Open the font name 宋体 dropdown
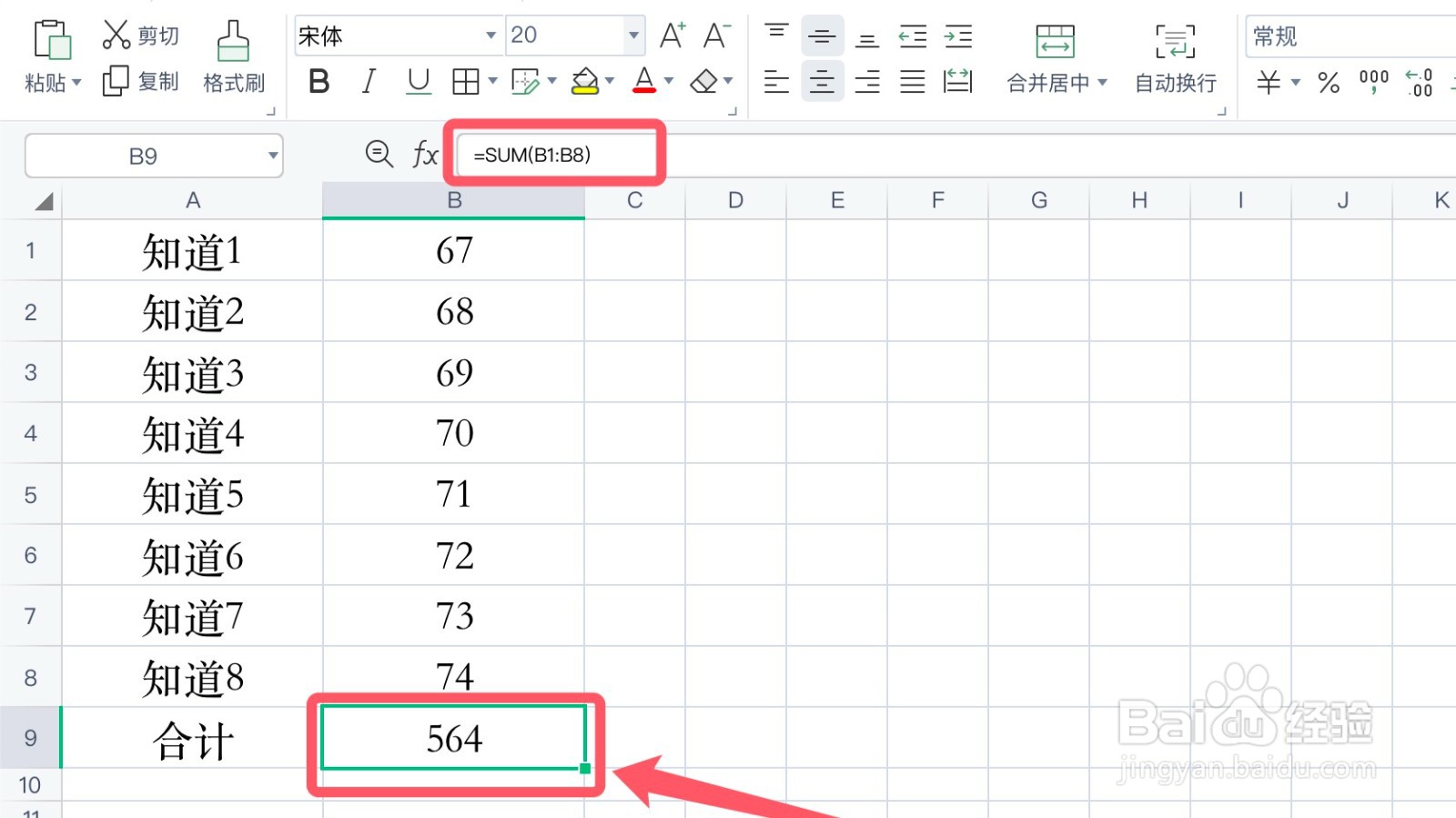The image size is (1456, 818). tap(490, 35)
